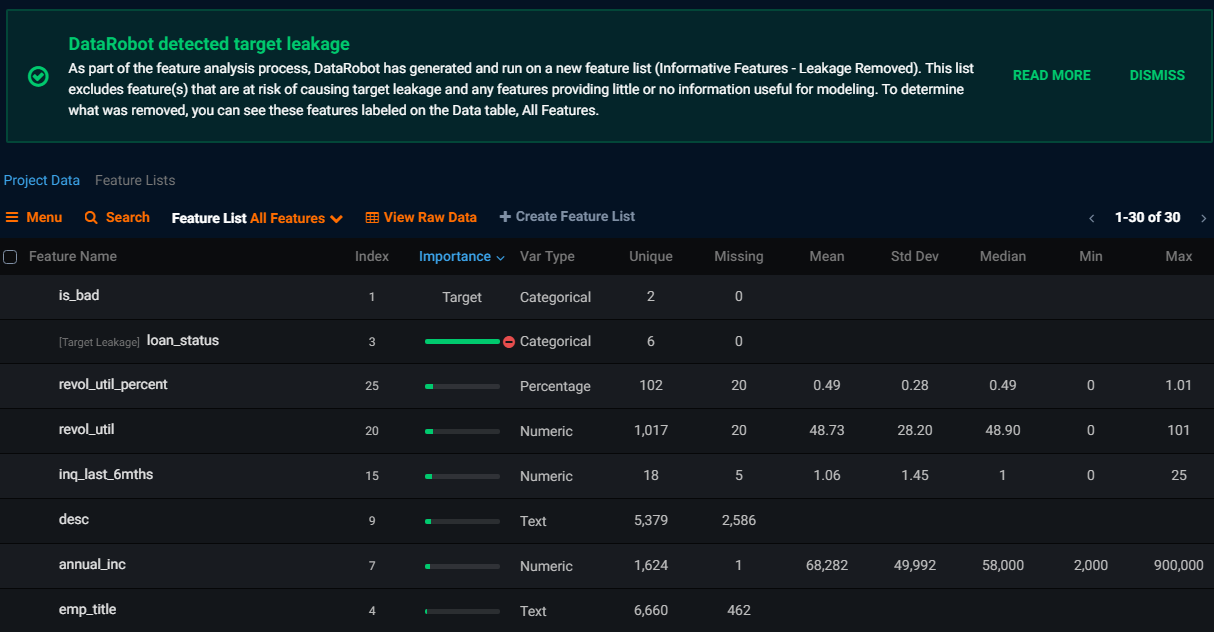Image resolution: width=1214 pixels, height=632 pixels.
Task: Click the View Raw Data table icon
Action: point(372,217)
